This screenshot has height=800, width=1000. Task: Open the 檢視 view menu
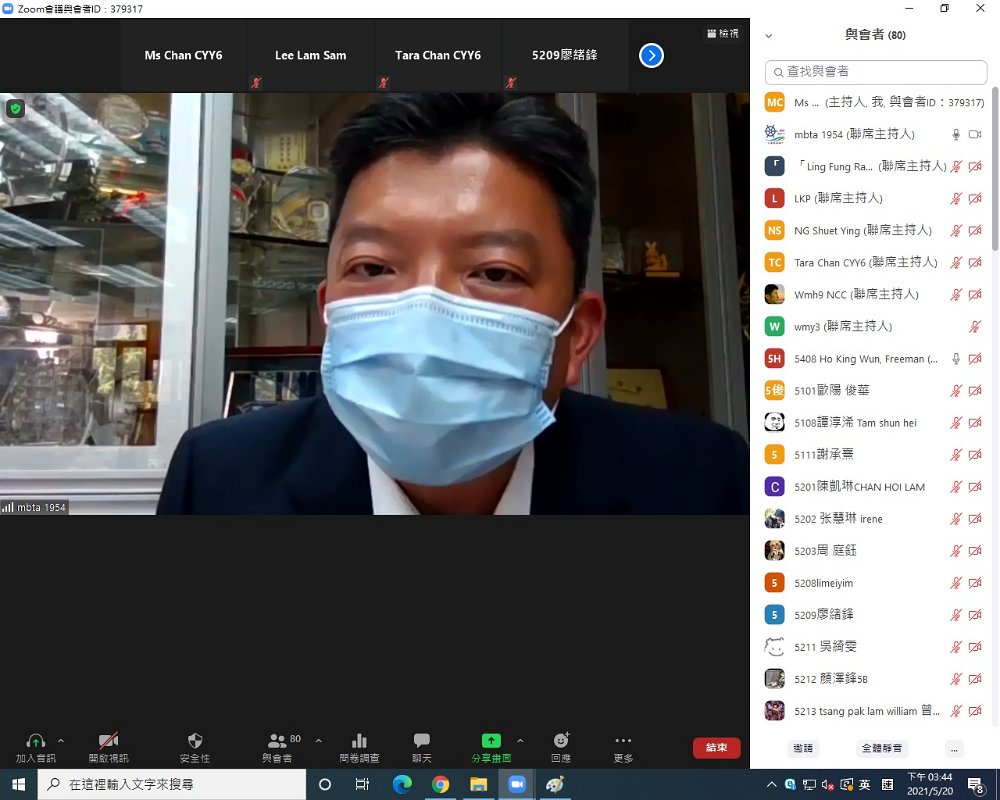tap(723, 33)
